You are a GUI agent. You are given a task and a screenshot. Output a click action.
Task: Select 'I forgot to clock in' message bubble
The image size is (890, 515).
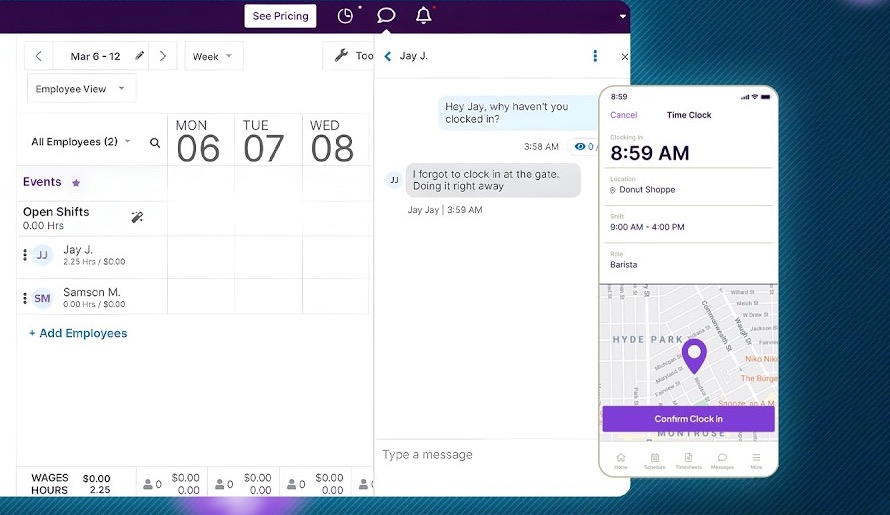click(493, 180)
